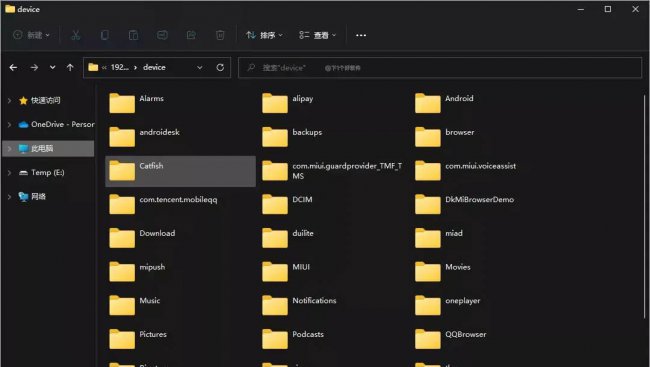Expand the Quick access tree node
The height and width of the screenshot is (367, 650).
tap(10, 100)
